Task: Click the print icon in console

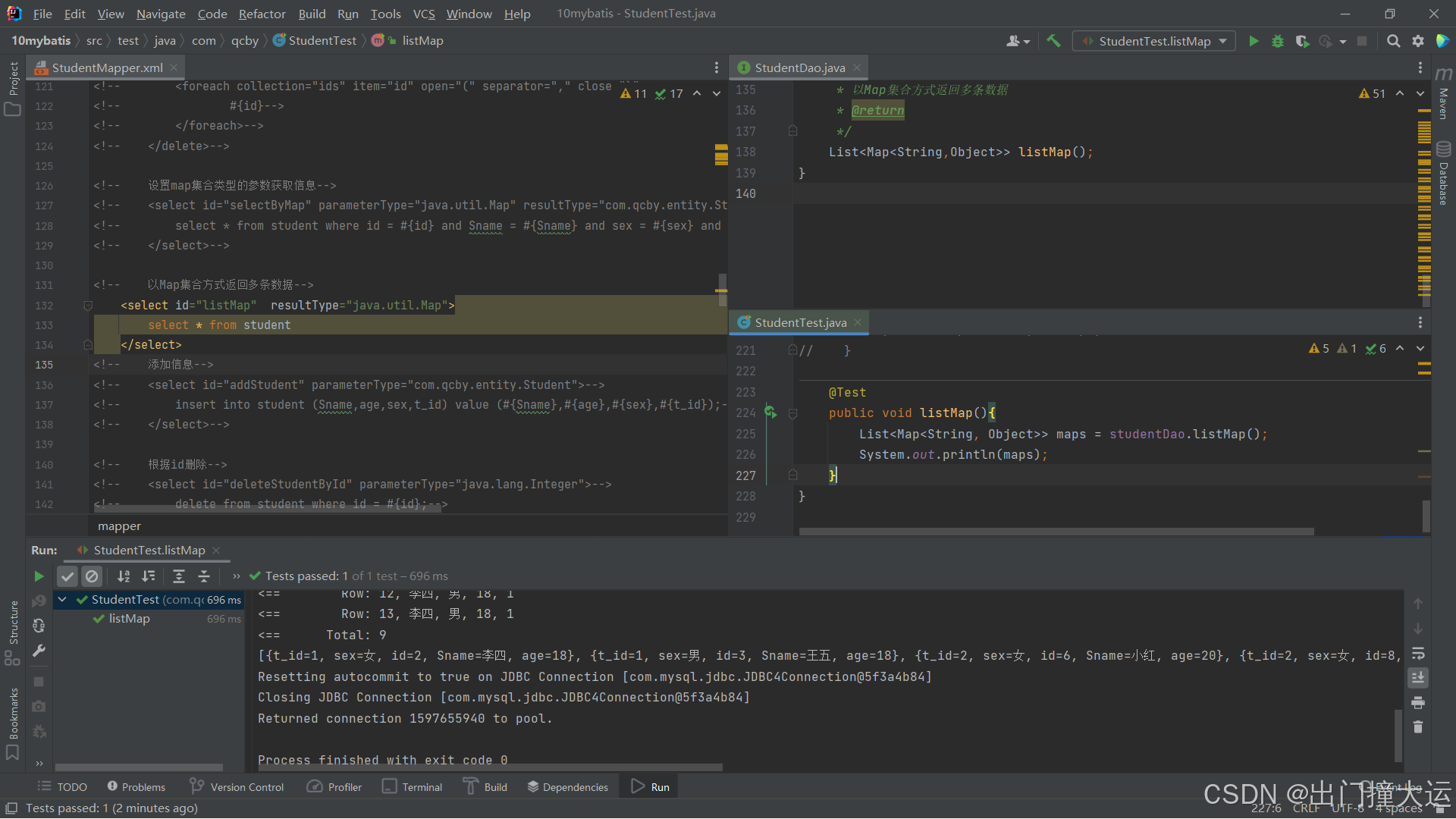Action: point(1418,703)
